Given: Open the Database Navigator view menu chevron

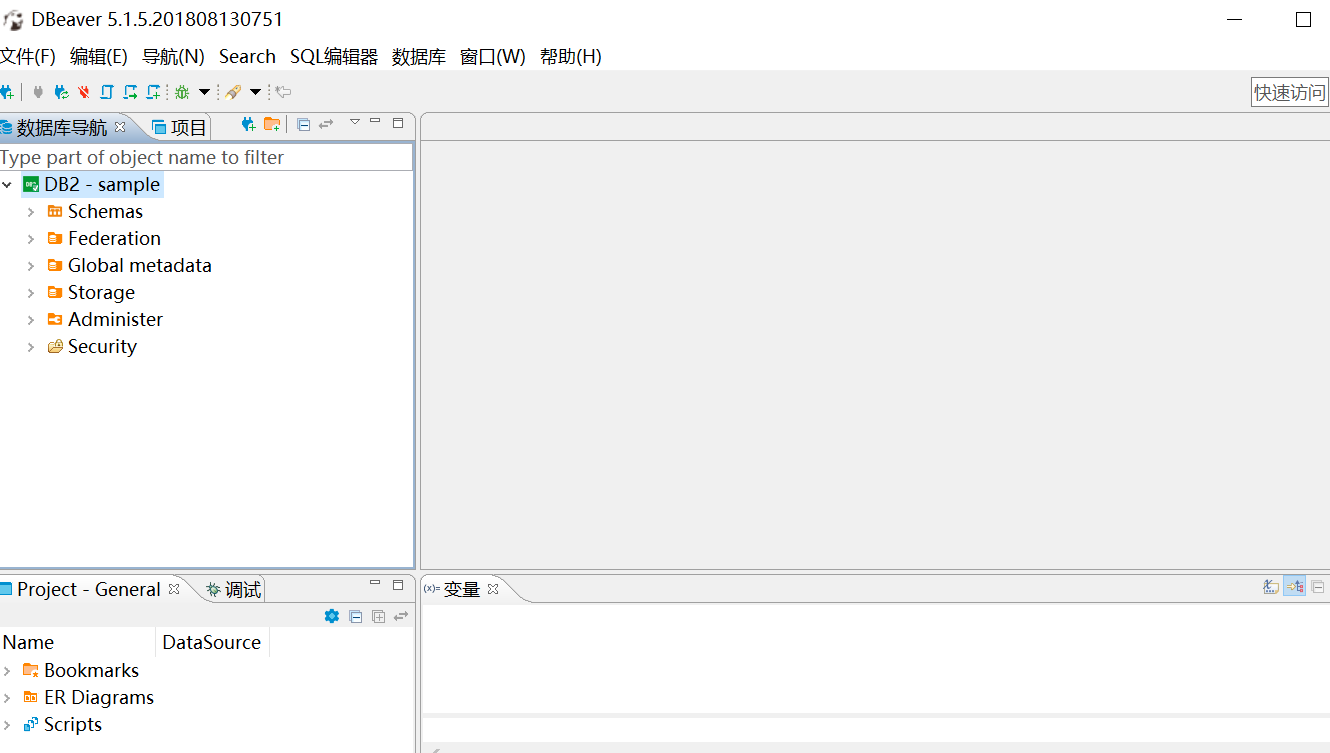Looking at the screenshot, I should pos(355,121).
